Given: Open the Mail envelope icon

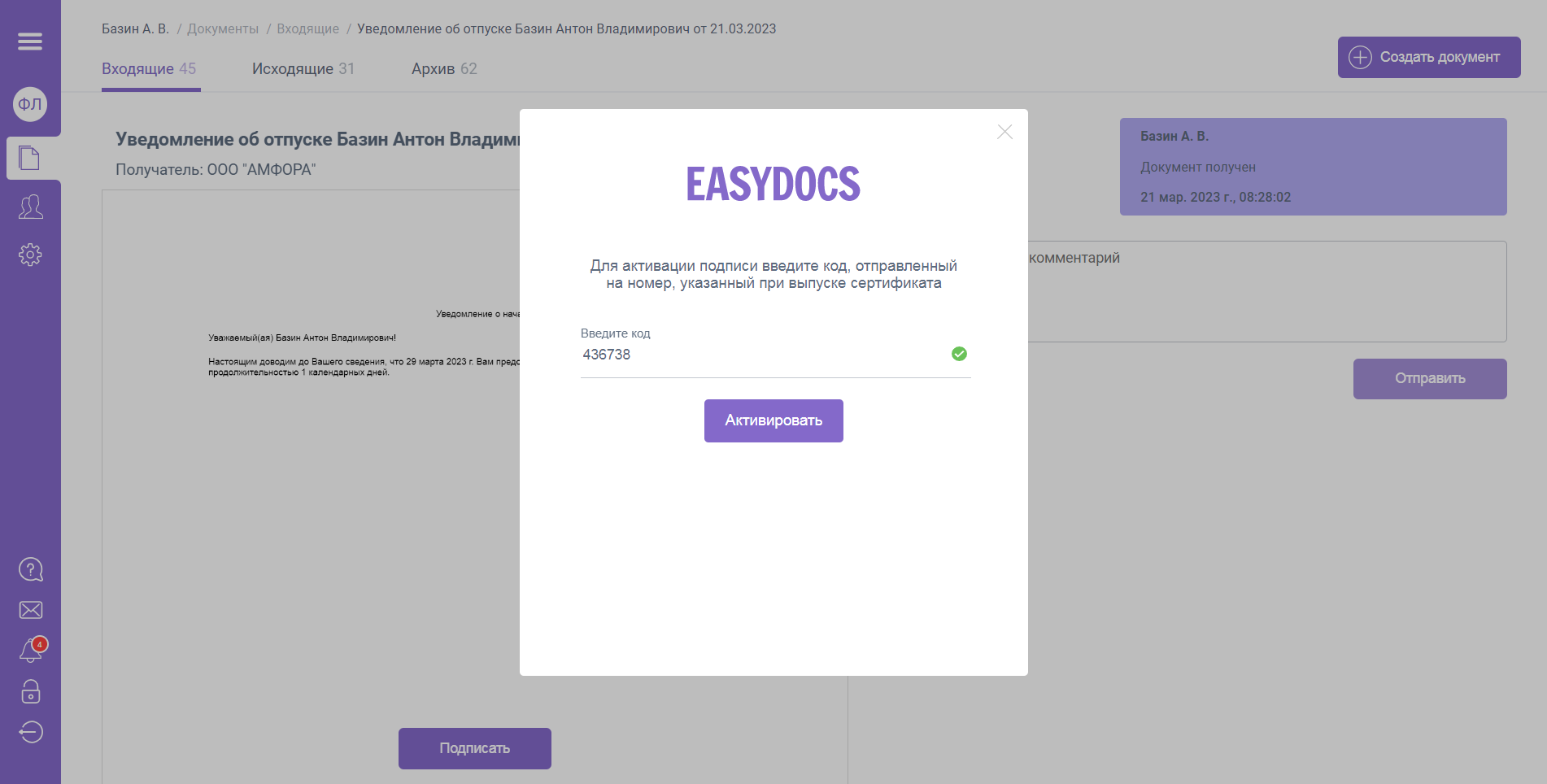Looking at the screenshot, I should pyautogui.click(x=30, y=610).
